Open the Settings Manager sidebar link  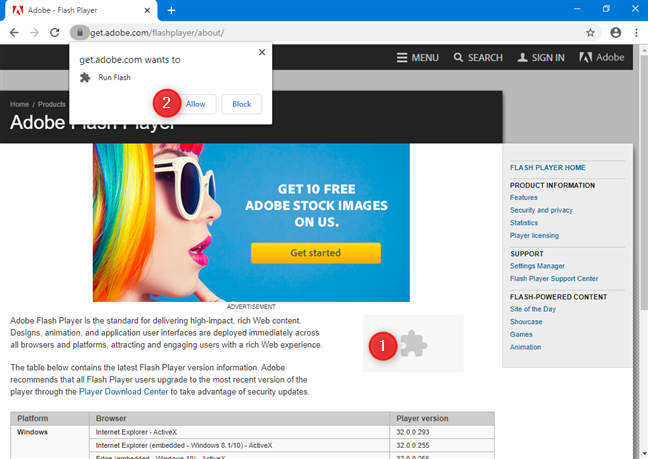pos(537,266)
